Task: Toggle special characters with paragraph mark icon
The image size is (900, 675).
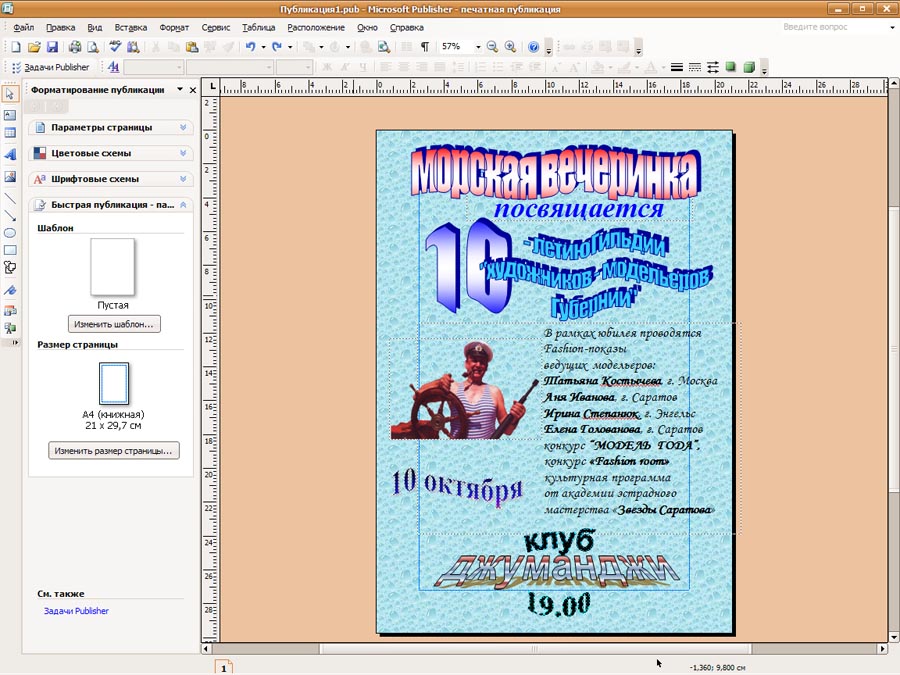Action: (x=425, y=47)
